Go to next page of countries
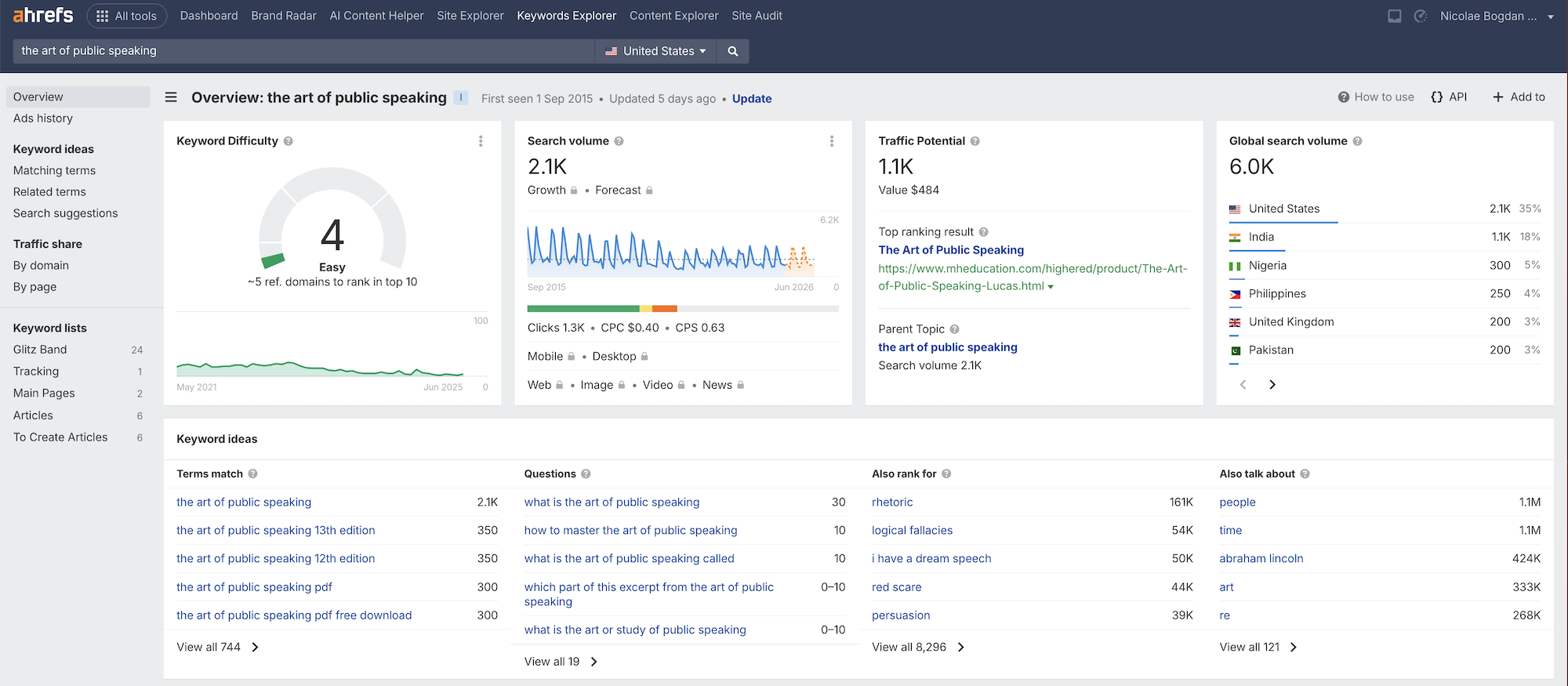This screenshot has height=686, width=1568. click(1272, 384)
